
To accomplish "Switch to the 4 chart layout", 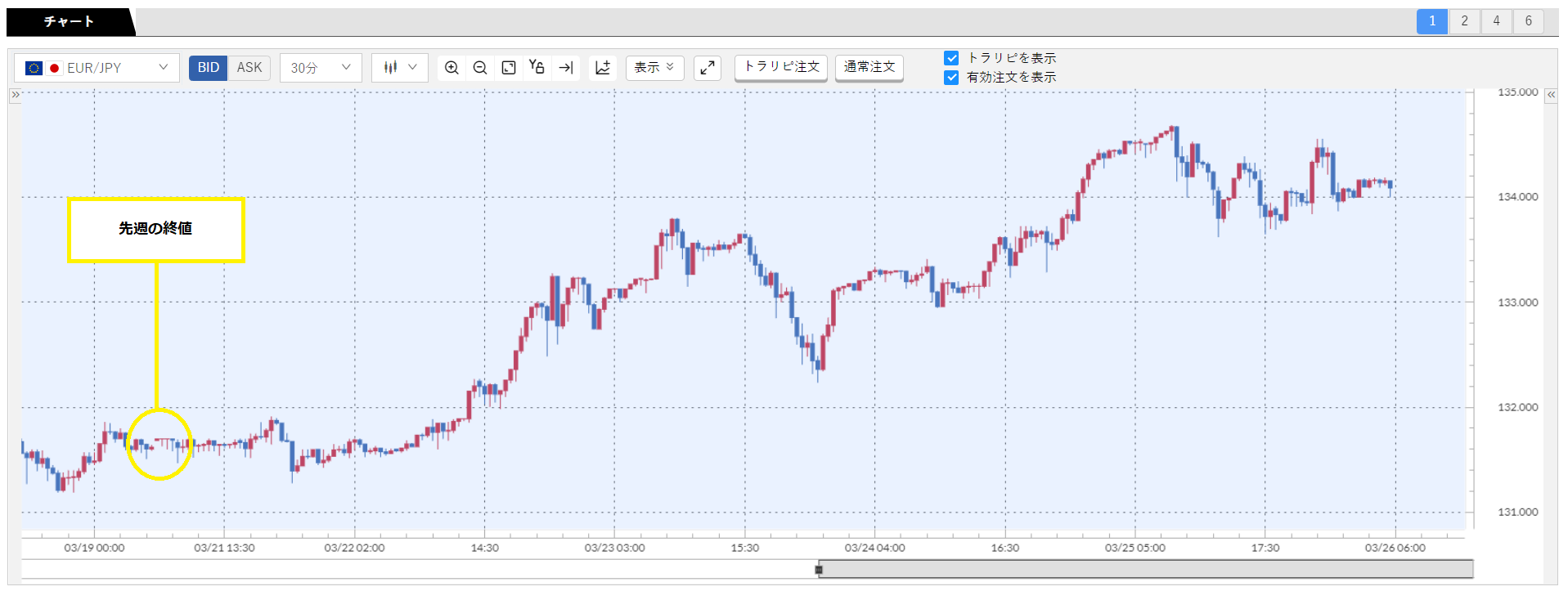I will coord(1496,21).
